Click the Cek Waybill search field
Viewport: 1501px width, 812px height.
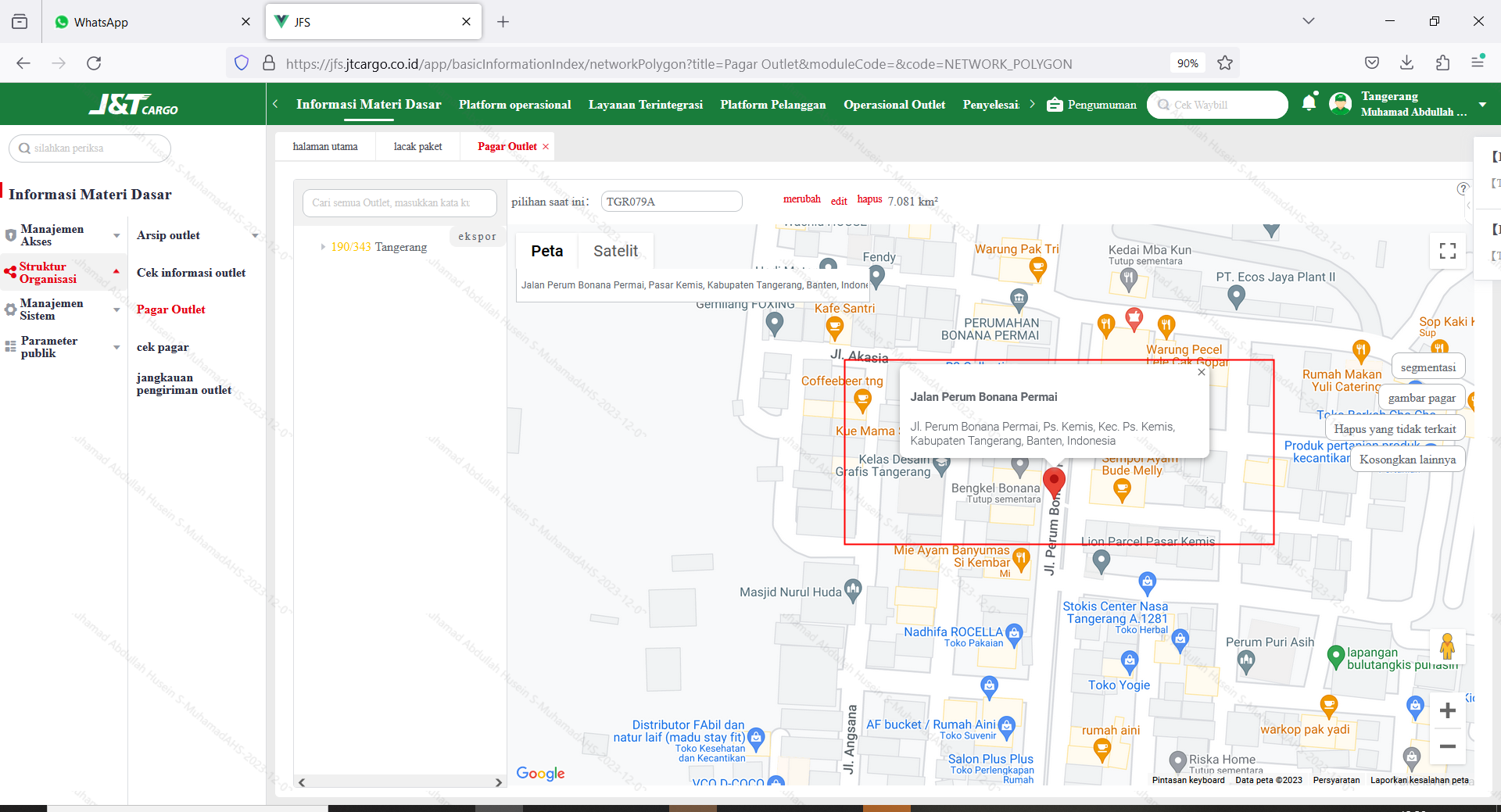[1217, 105]
